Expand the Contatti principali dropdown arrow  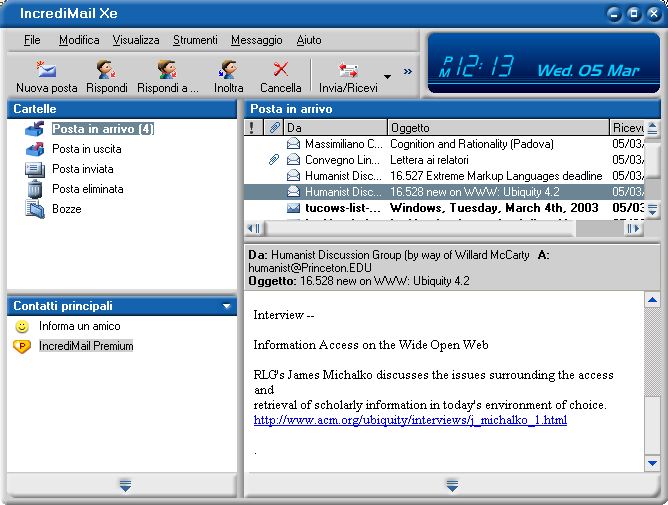point(226,306)
